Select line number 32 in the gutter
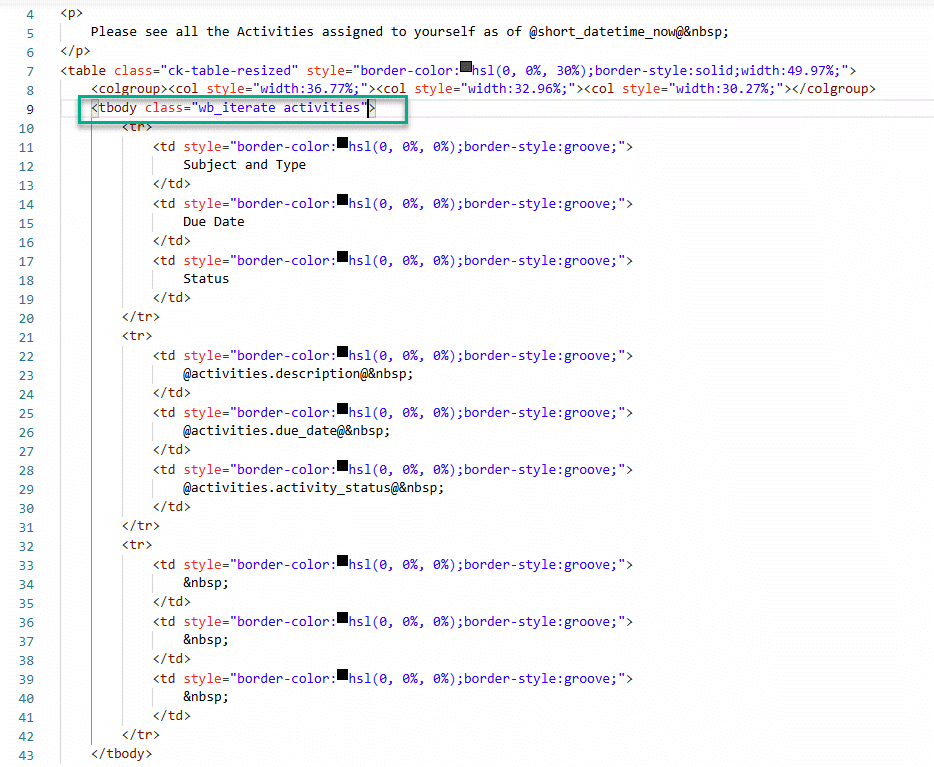The height and width of the screenshot is (767, 934). pos(26,547)
